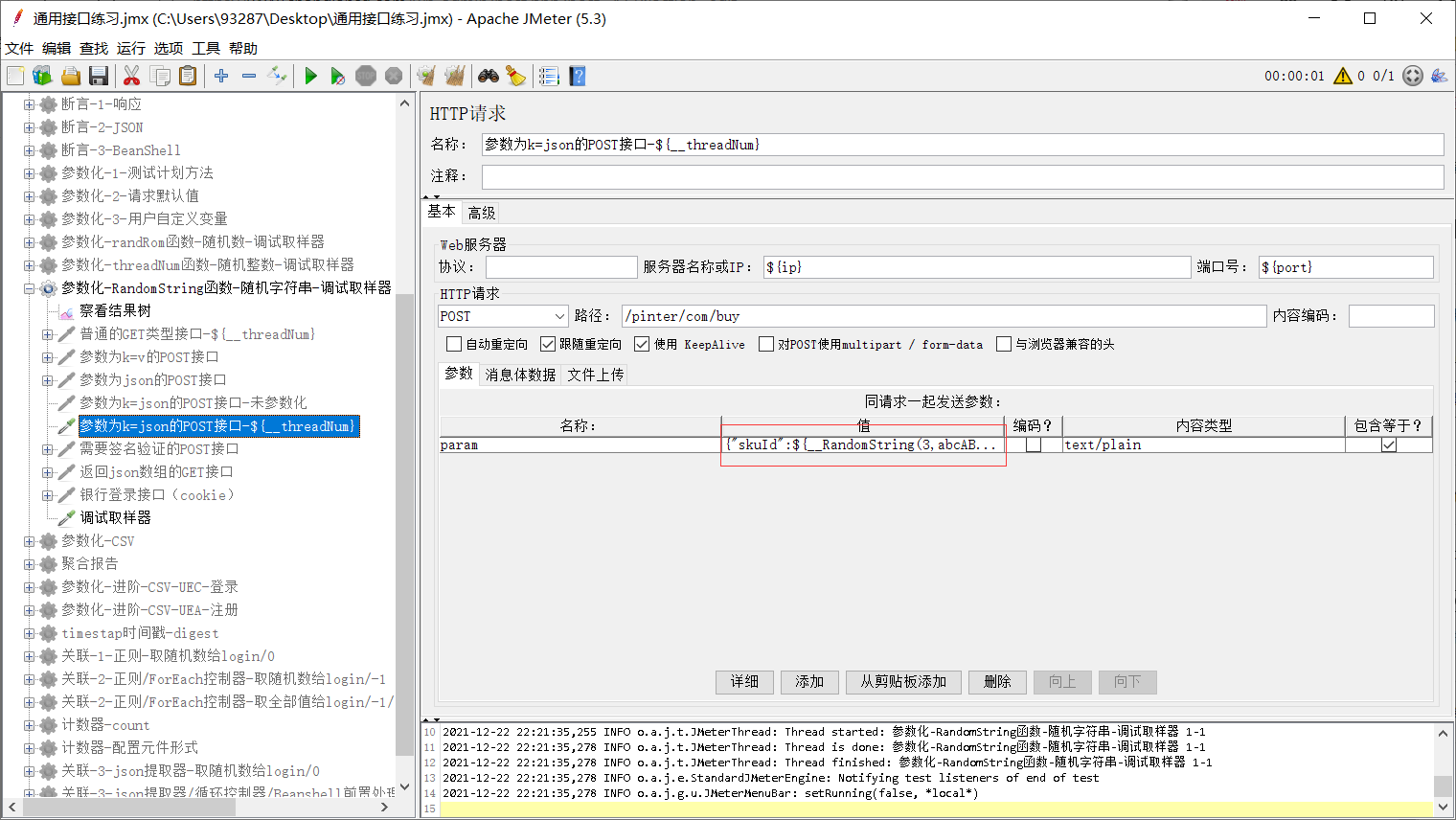This screenshot has height=820, width=1456.
Task: Expand 计数器-count tree node
Action: coord(29,725)
